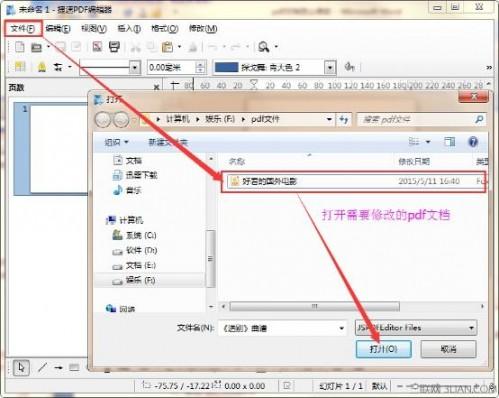The image size is (499, 398).
Task: Open the 格式(O) menu
Action: point(165,29)
